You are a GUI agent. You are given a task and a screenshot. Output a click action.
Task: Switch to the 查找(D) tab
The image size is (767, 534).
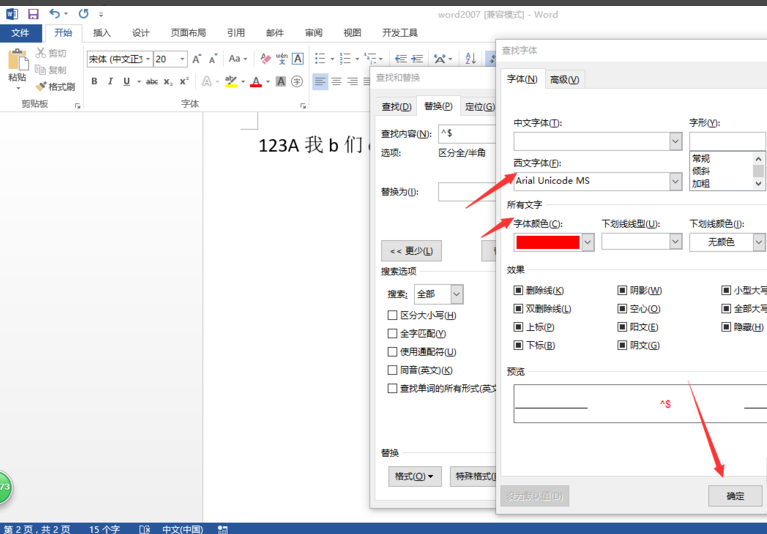point(397,107)
